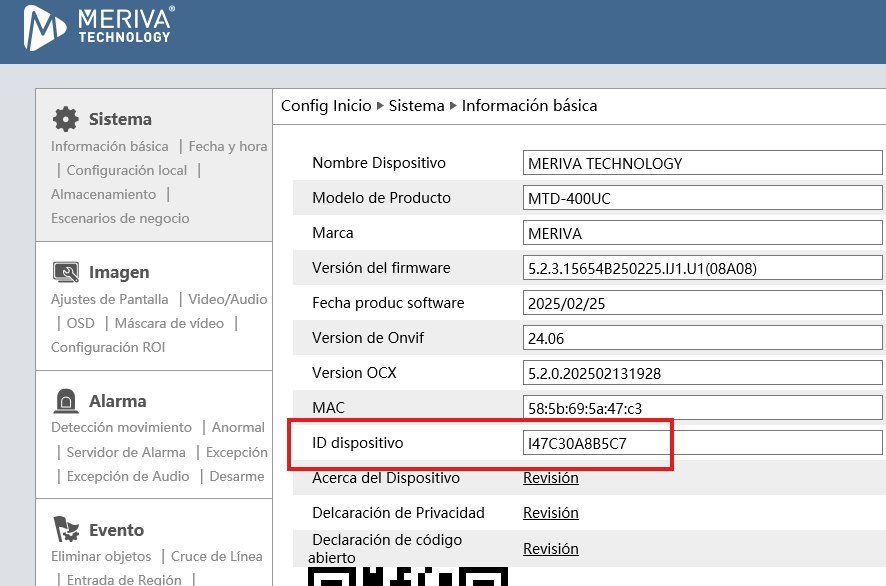Screen dimensions: 886x586
Task: Open Eliminar objetos event
Action: 101,556
